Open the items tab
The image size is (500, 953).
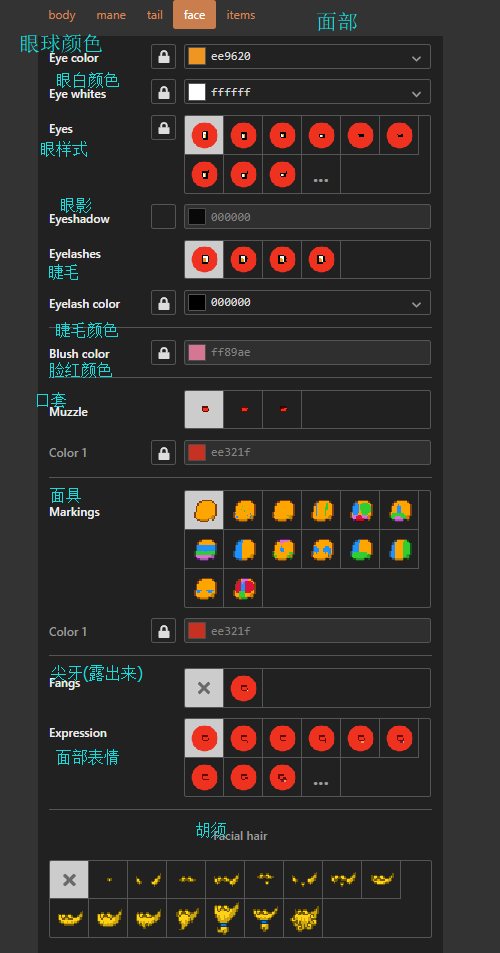pos(241,15)
